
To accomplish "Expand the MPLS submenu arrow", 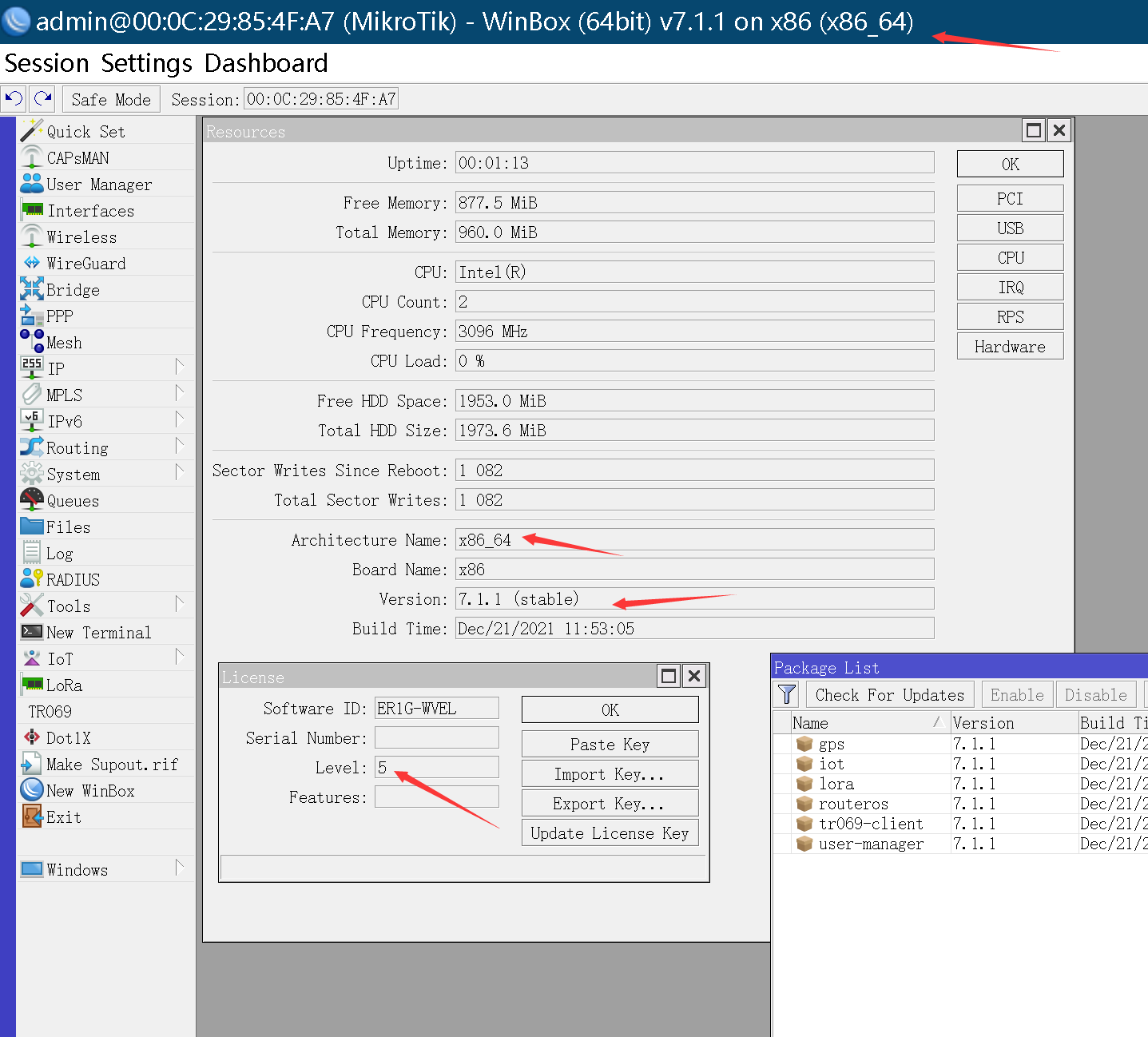I will point(180,394).
